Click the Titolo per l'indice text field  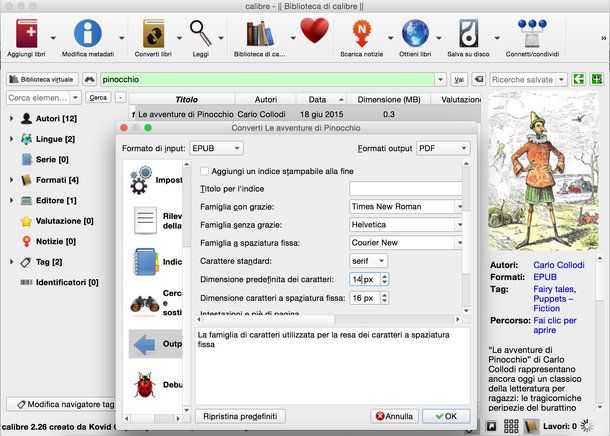click(x=406, y=189)
